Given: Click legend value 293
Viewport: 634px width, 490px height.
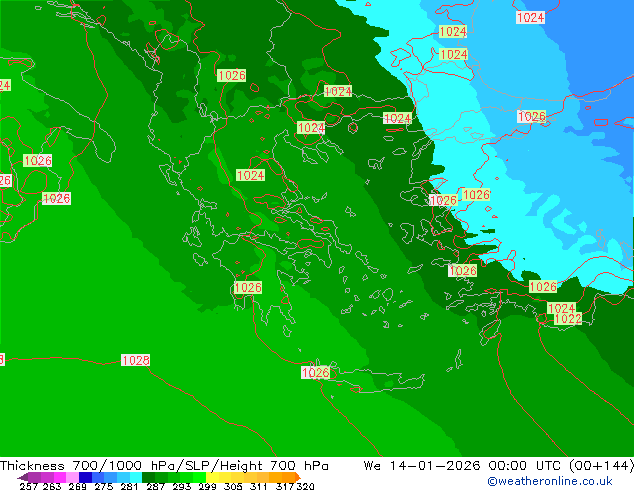Looking at the screenshot, I should click(182, 486).
